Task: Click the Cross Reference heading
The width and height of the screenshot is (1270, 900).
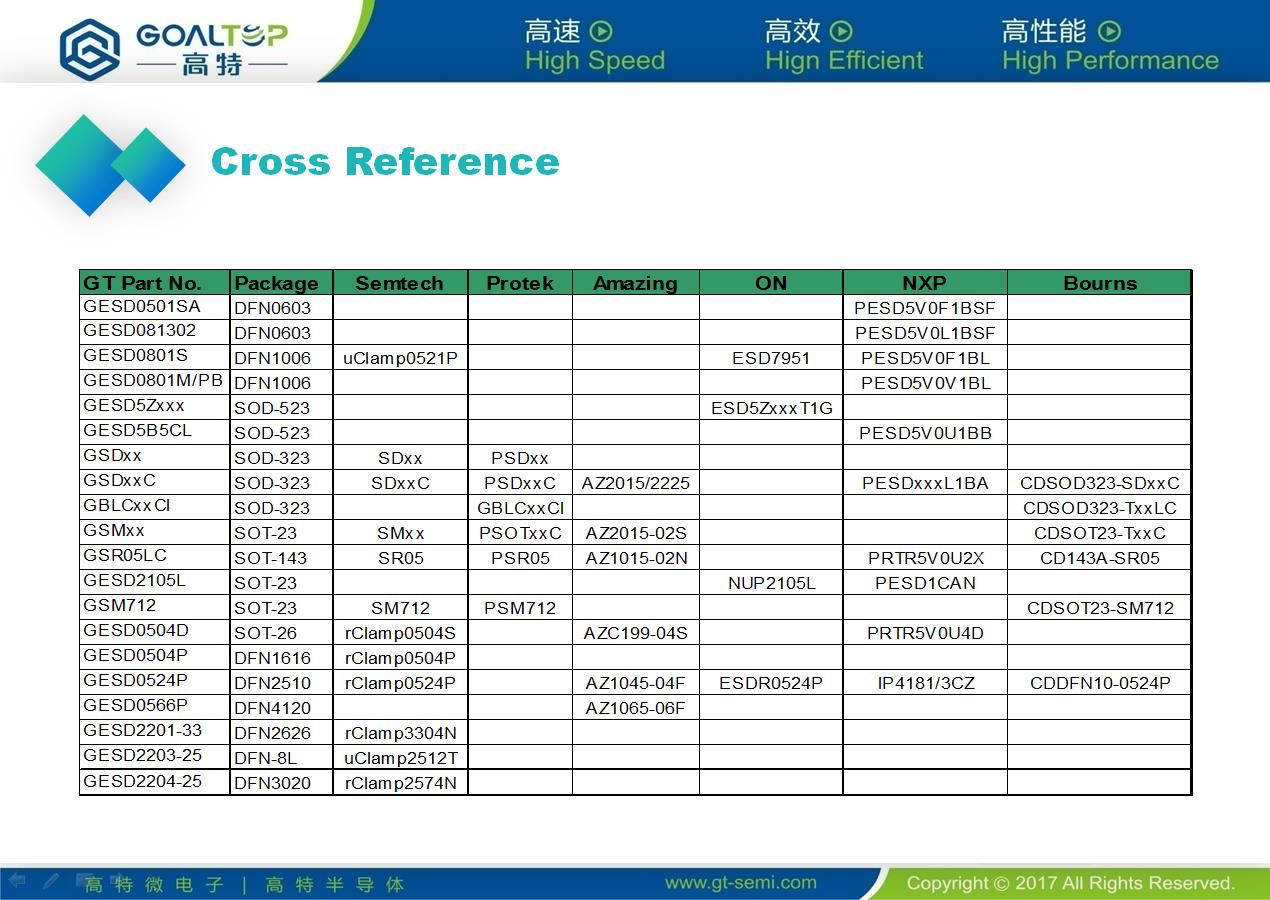Action: (385, 162)
